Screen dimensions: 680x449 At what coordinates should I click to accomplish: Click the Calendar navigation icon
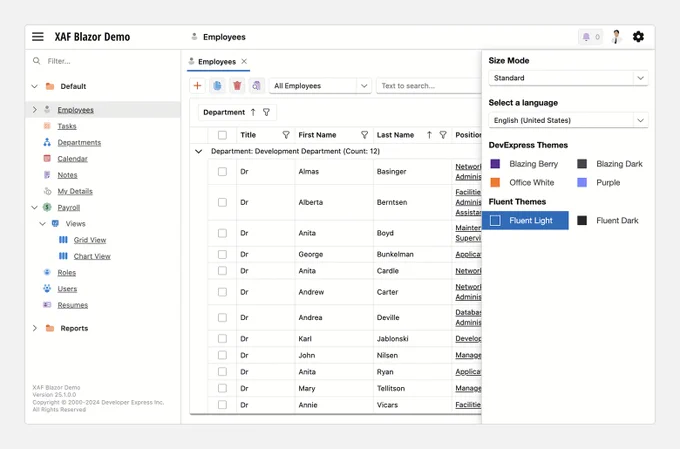[47, 158]
